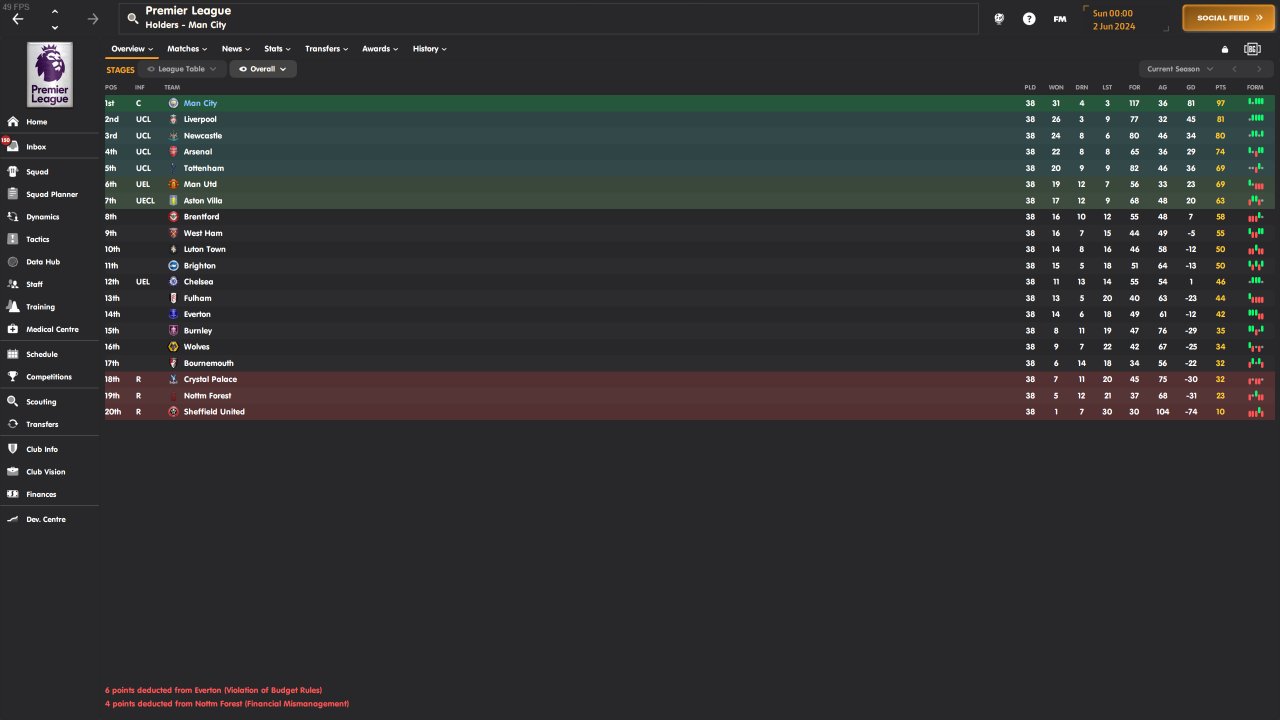Open the Transfers tab in the top bar
1280x720 pixels.
click(x=327, y=49)
